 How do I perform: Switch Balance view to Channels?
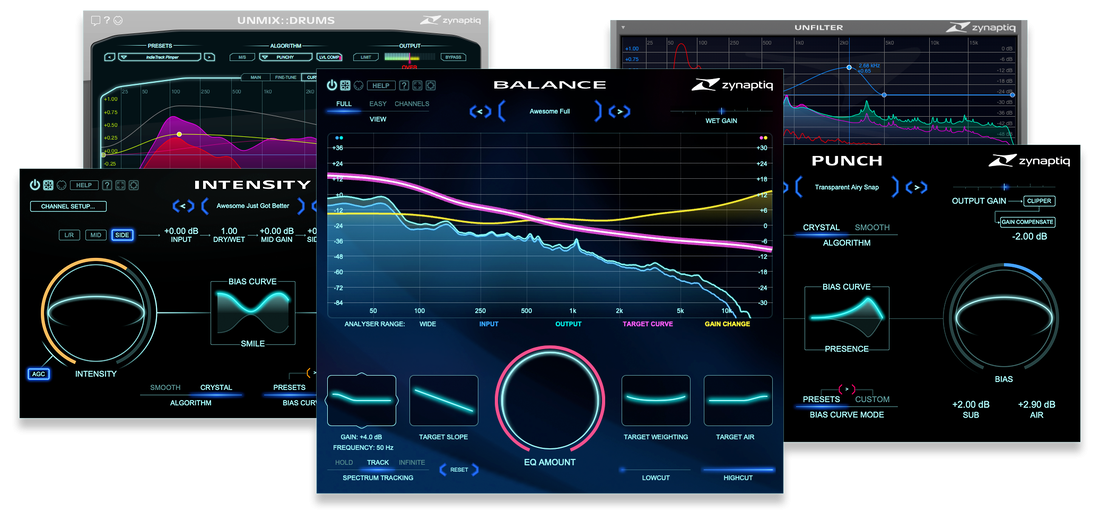click(412, 104)
